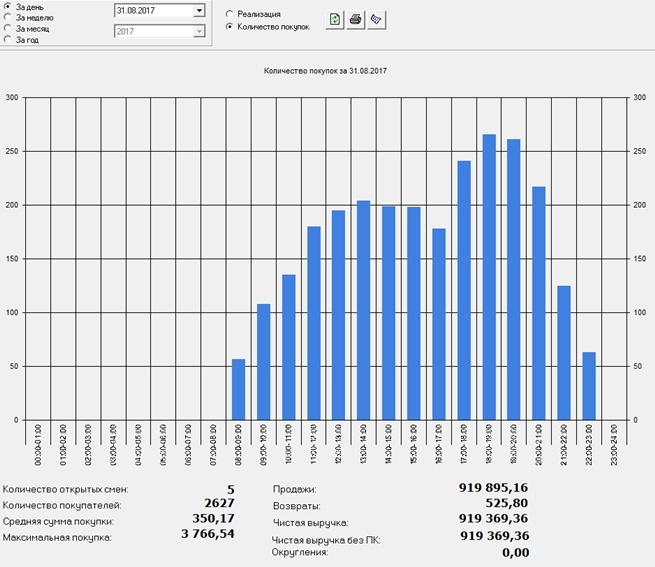Click the 07:00-08:00 axis label
Viewport: 655px width, 567px height.
click(213, 445)
